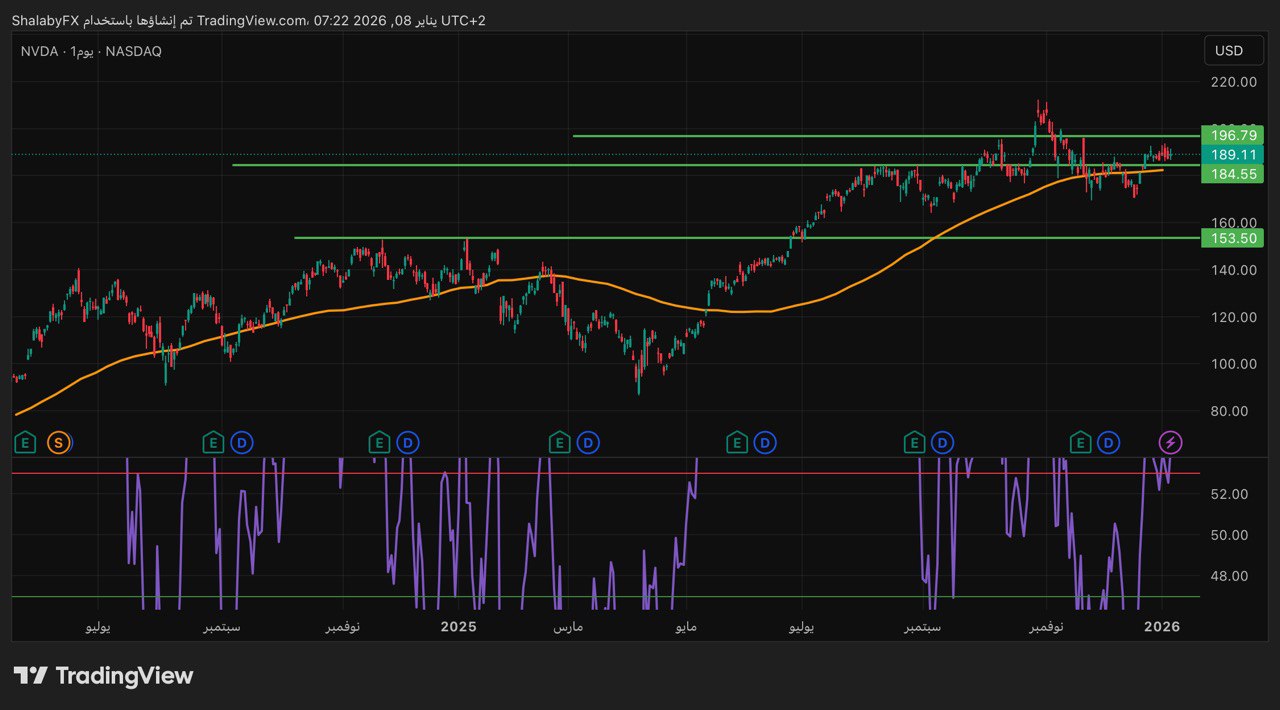Click the D dividend icon nearest the lightning icon

click(x=1108, y=442)
